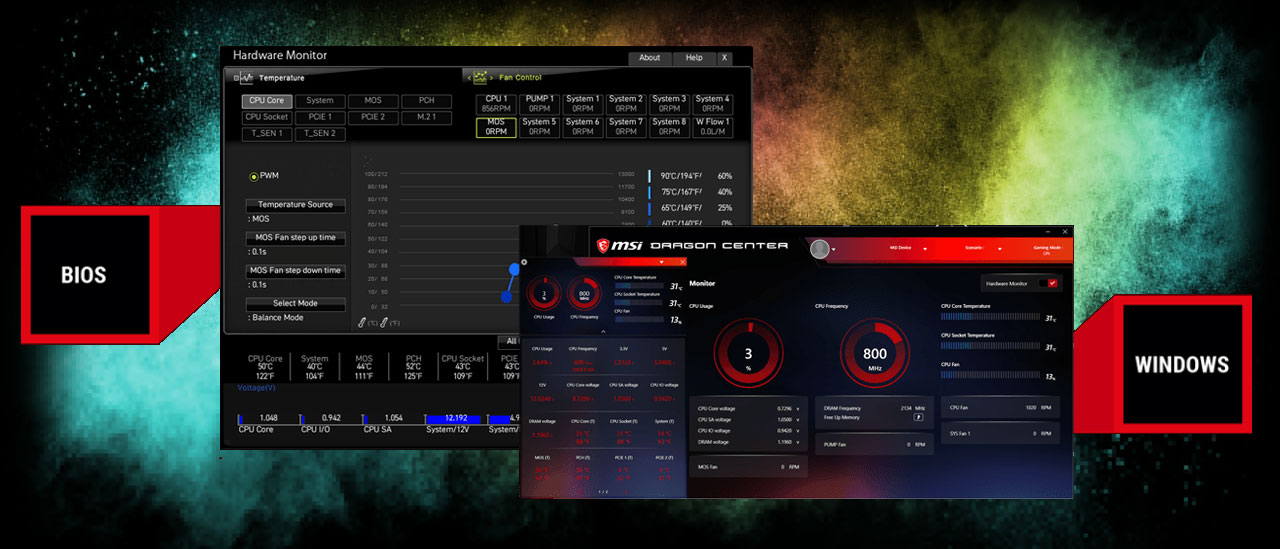Click the large CPU Usage gauge
Image resolution: width=1280 pixels, height=549 pixels.
(x=748, y=353)
